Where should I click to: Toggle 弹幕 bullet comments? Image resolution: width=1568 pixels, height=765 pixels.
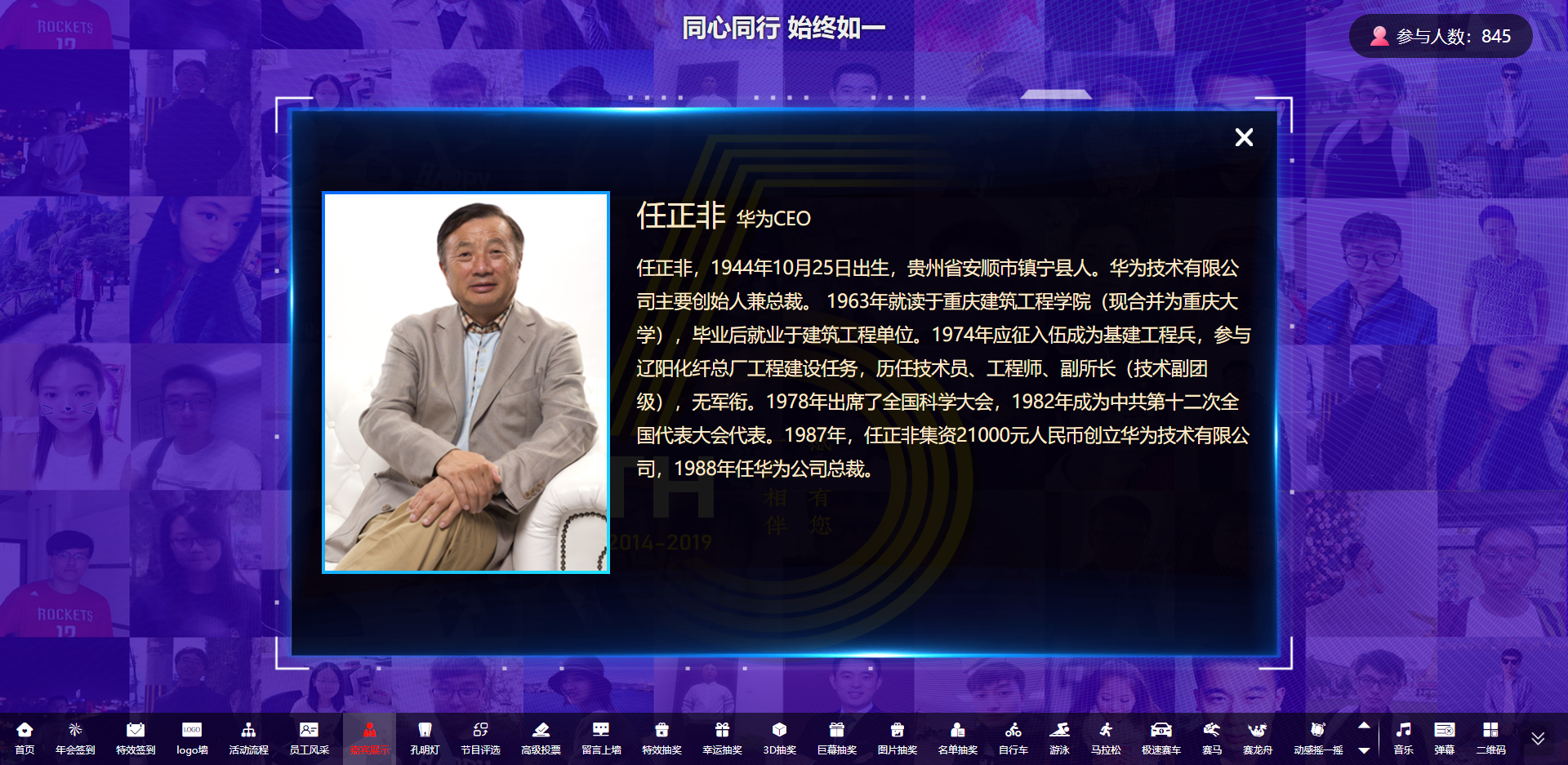pos(1444,738)
